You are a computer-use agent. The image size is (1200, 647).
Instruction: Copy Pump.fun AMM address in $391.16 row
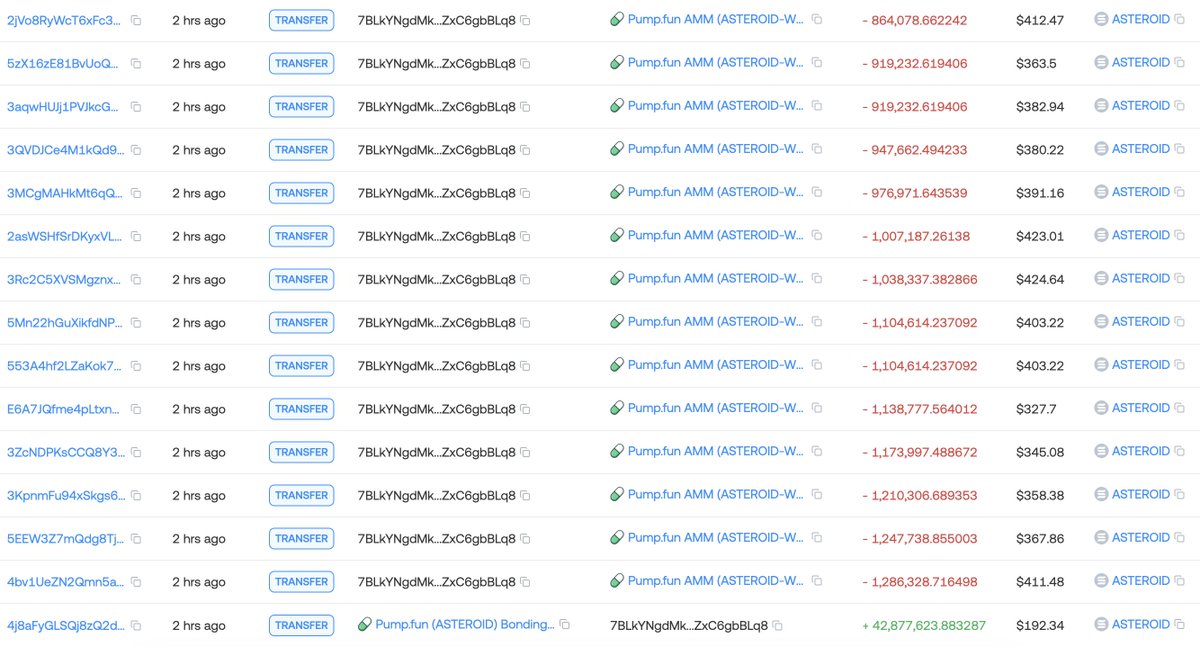(817, 192)
